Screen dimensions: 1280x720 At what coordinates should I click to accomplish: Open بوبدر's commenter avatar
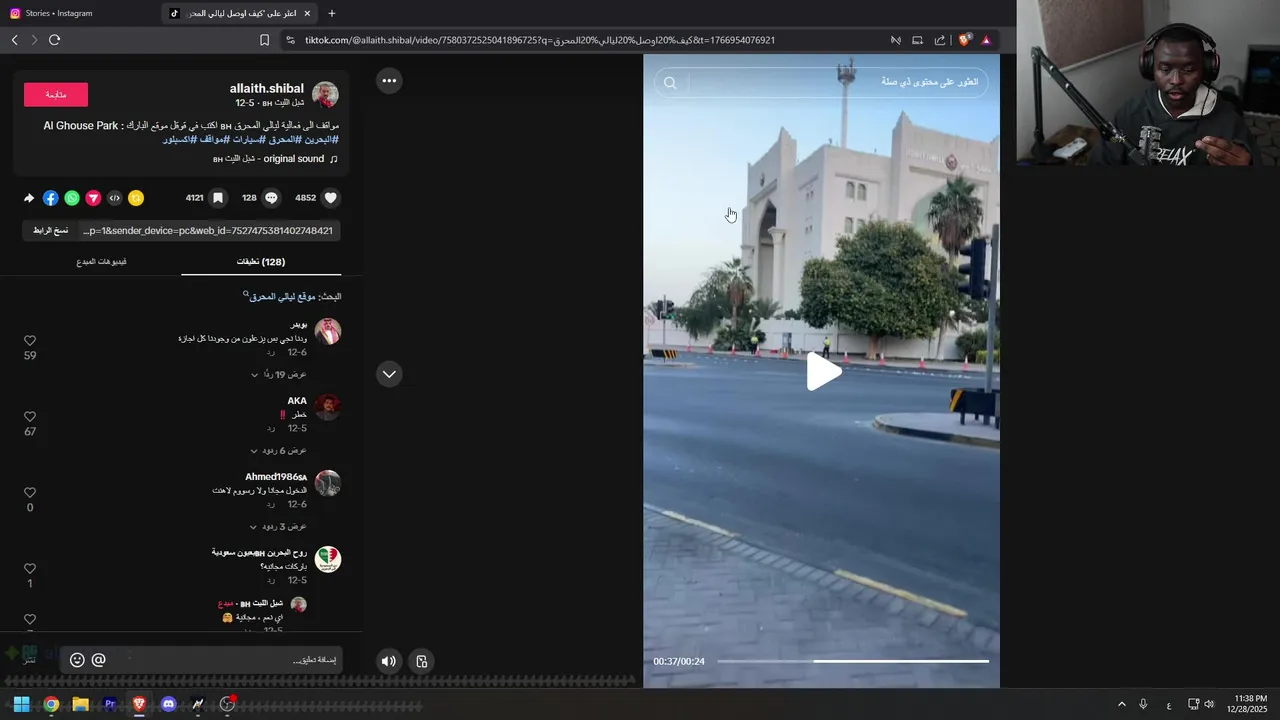tap(328, 331)
